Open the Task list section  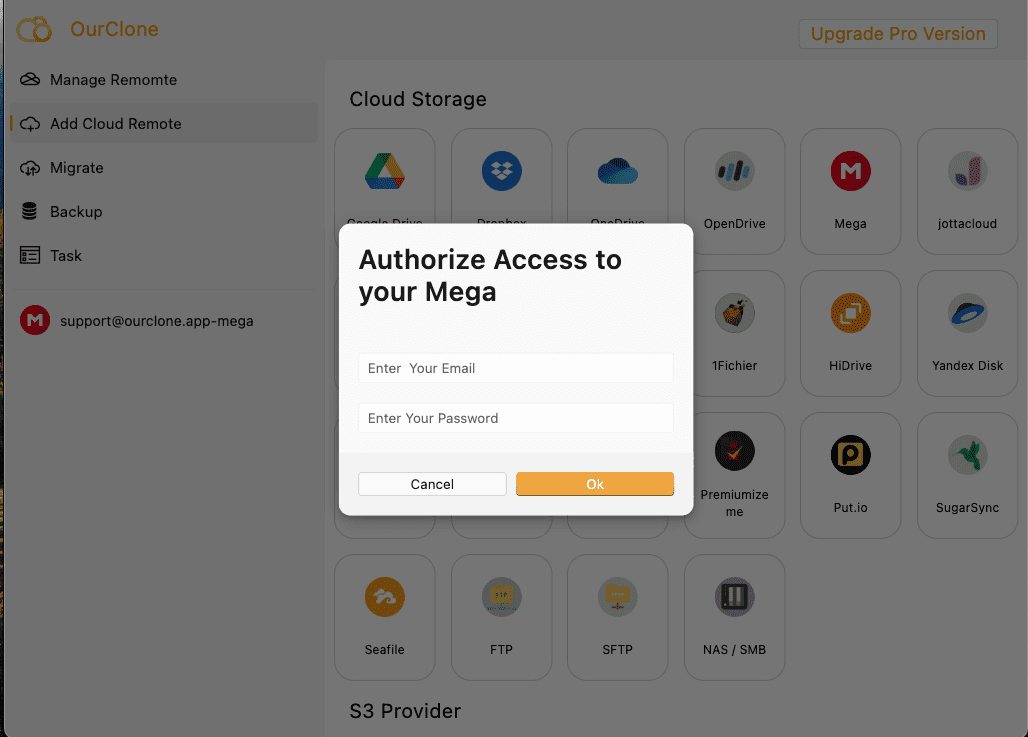click(164, 255)
